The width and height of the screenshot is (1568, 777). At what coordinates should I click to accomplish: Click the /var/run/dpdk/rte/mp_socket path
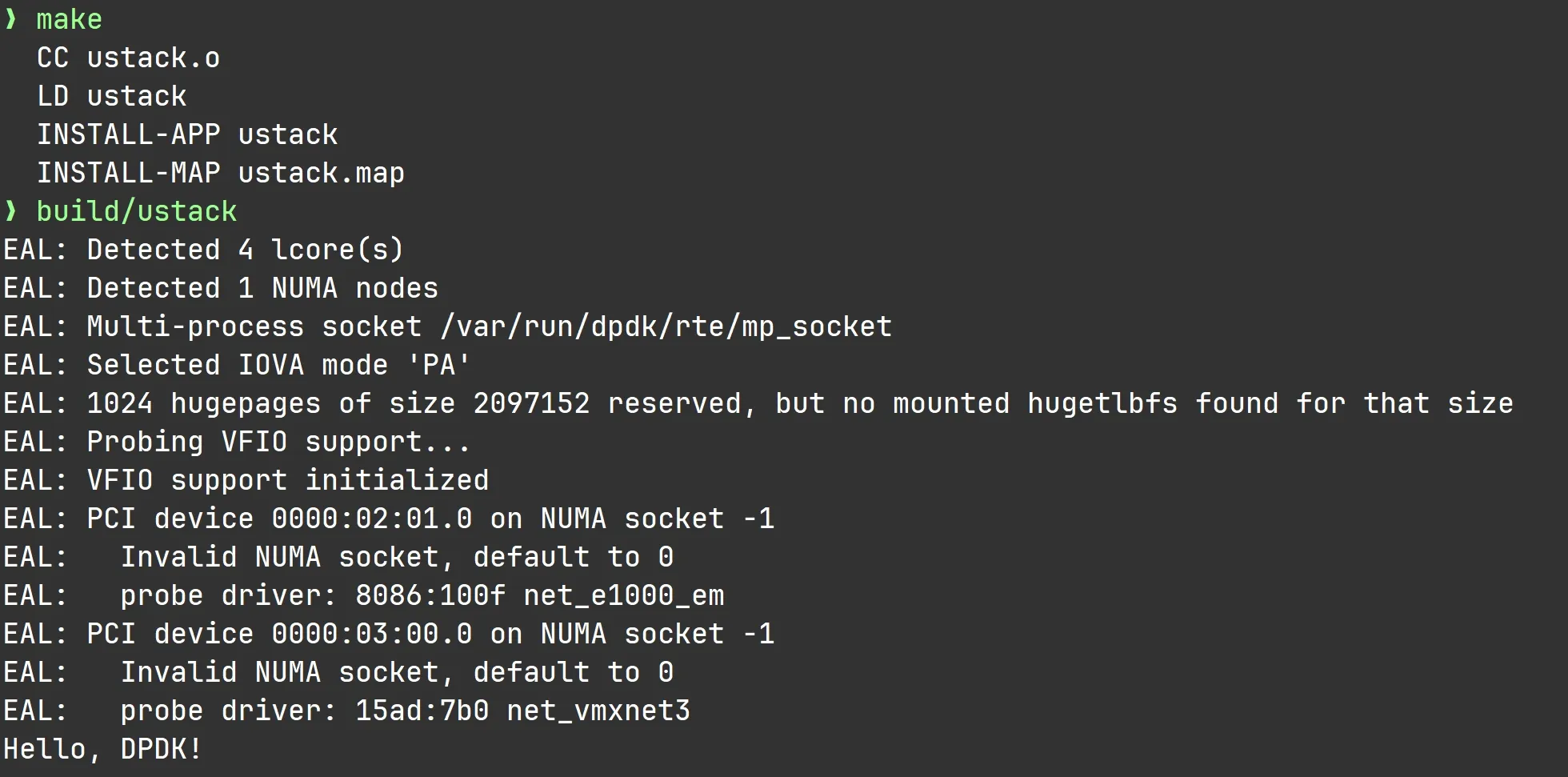[666, 326]
